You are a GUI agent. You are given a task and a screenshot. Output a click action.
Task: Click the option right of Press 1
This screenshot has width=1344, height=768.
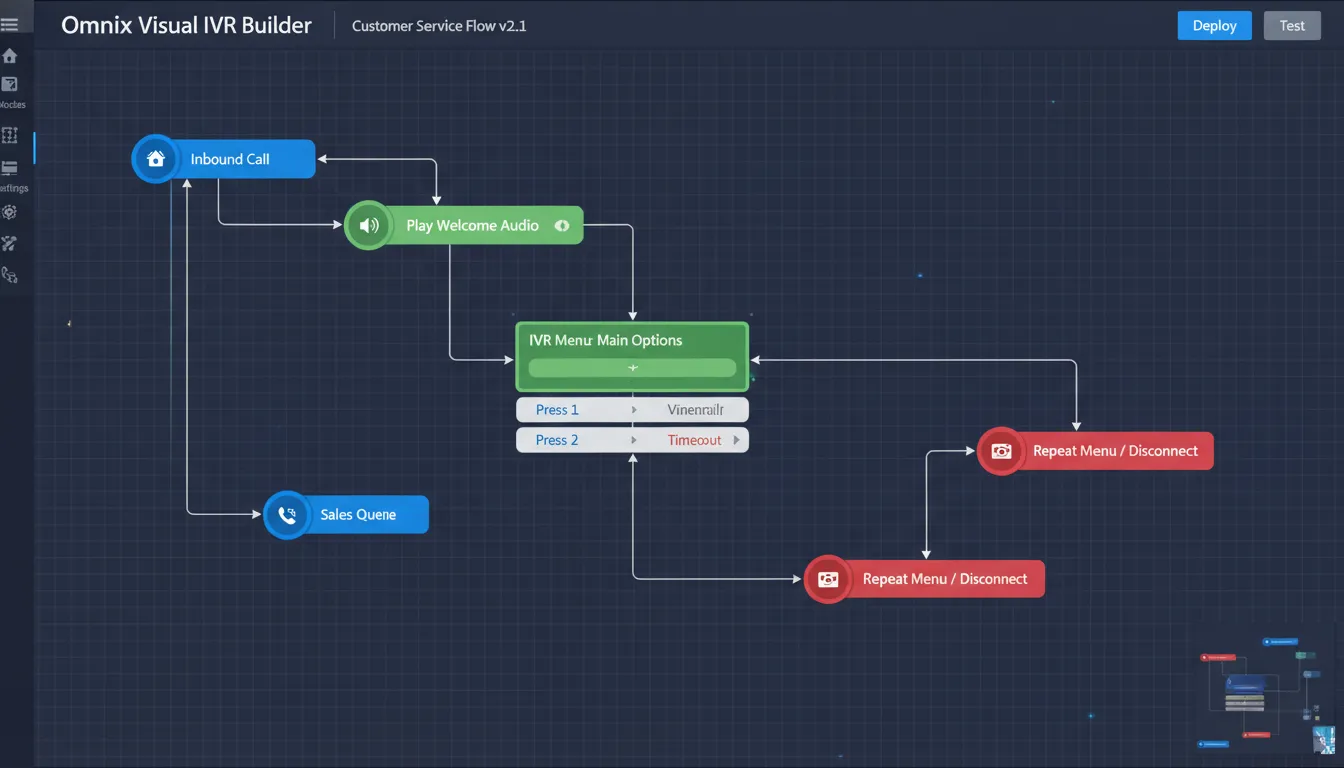[695, 410]
